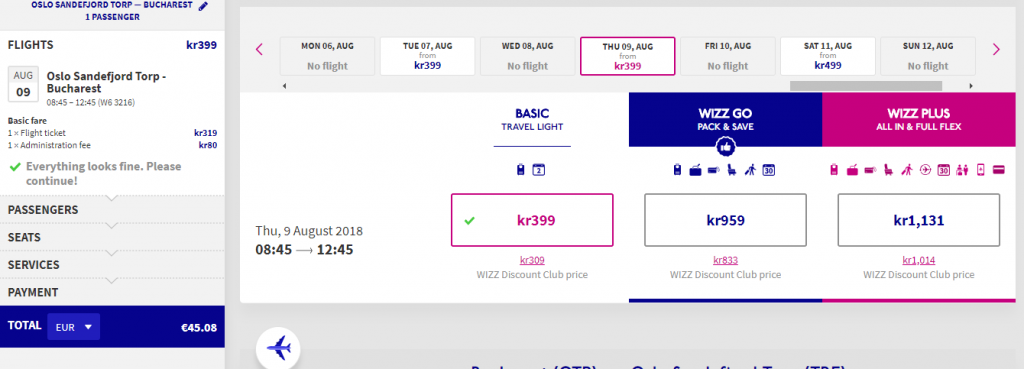Click the Wizz Plus credit card icon
The height and width of the screenshot is (369, 1024).
(x=998, y=170)
